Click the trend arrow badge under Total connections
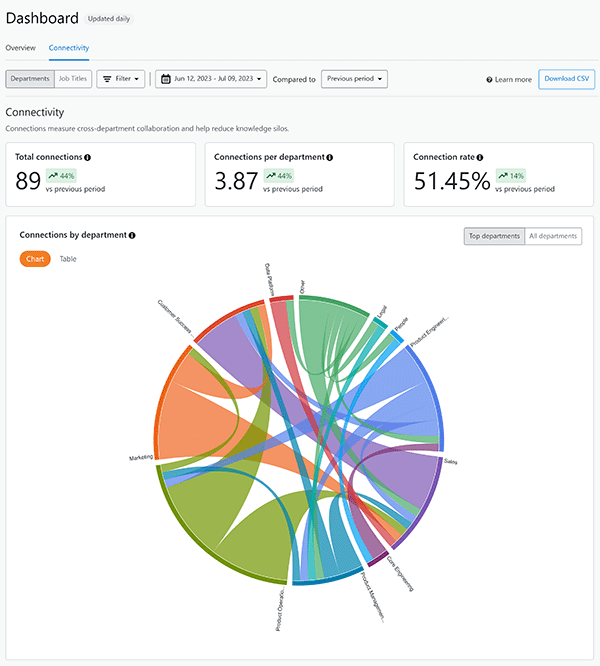Image resolution: width=600 pixels, height=666 pixels. coord(62,176)
